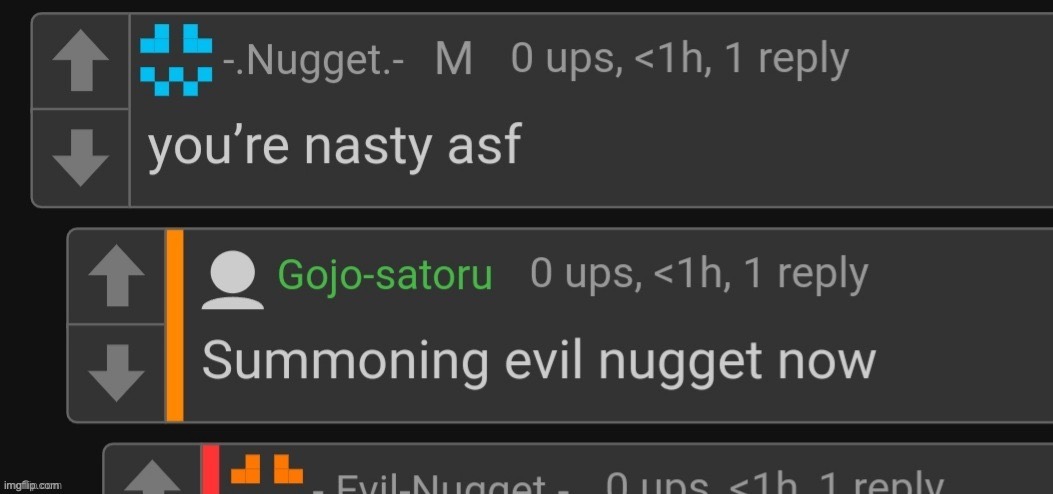Downvote the "you're nasty asf" comment
Image resolution: width=1053 pixels, height=494 pixels.
[81, 158]
